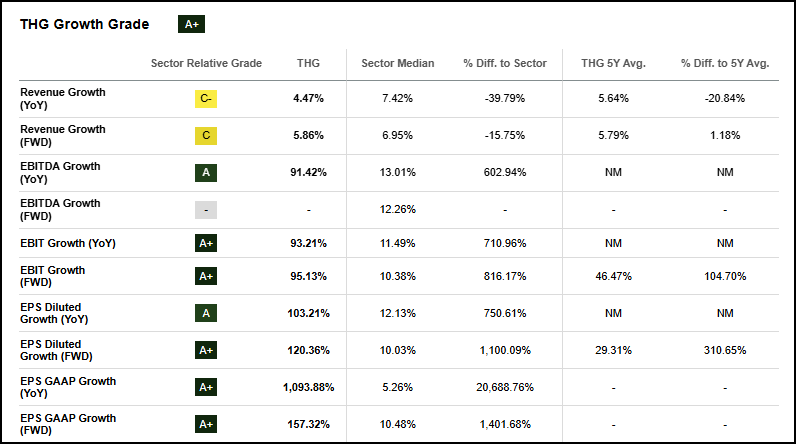
Task: Click the THG 5Y Avg. column header
Action: tap(613, 63)
